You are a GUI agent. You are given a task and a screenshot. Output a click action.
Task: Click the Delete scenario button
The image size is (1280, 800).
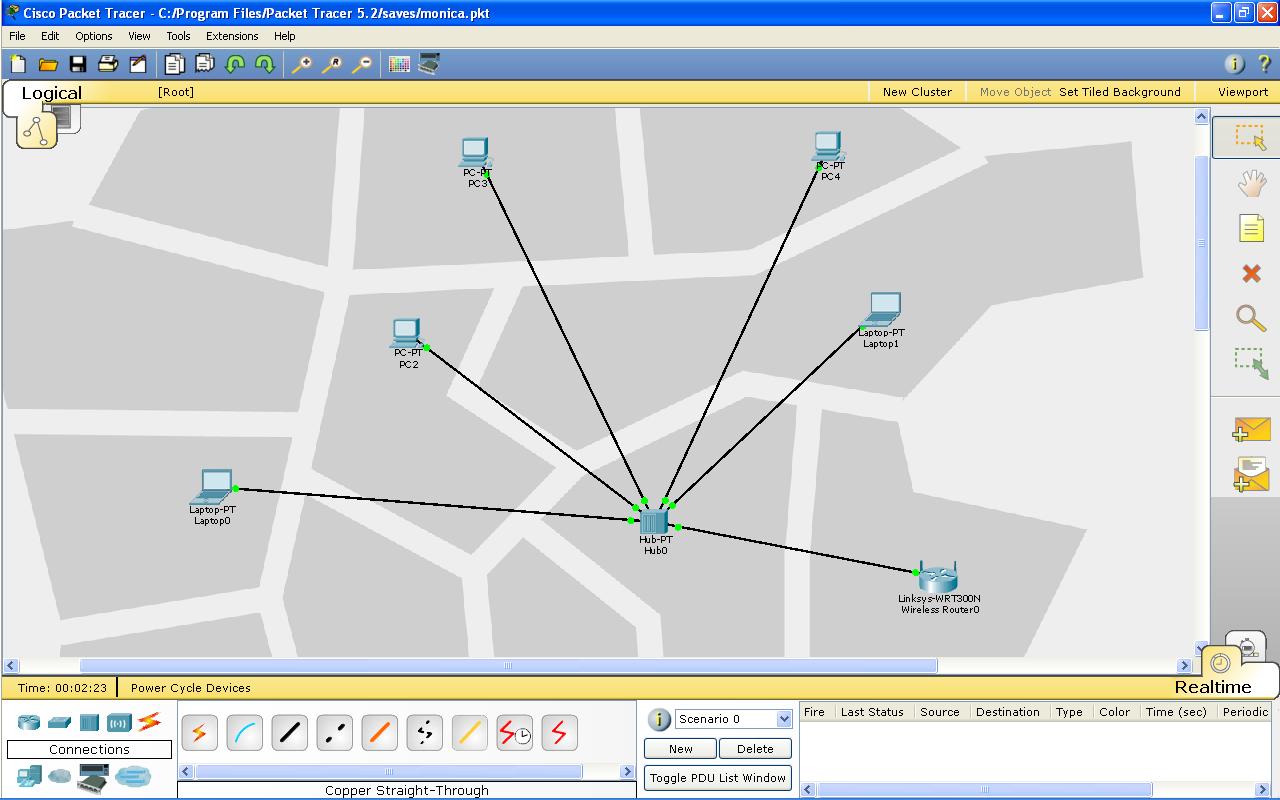pyautogui.click(x=755, y=749)
